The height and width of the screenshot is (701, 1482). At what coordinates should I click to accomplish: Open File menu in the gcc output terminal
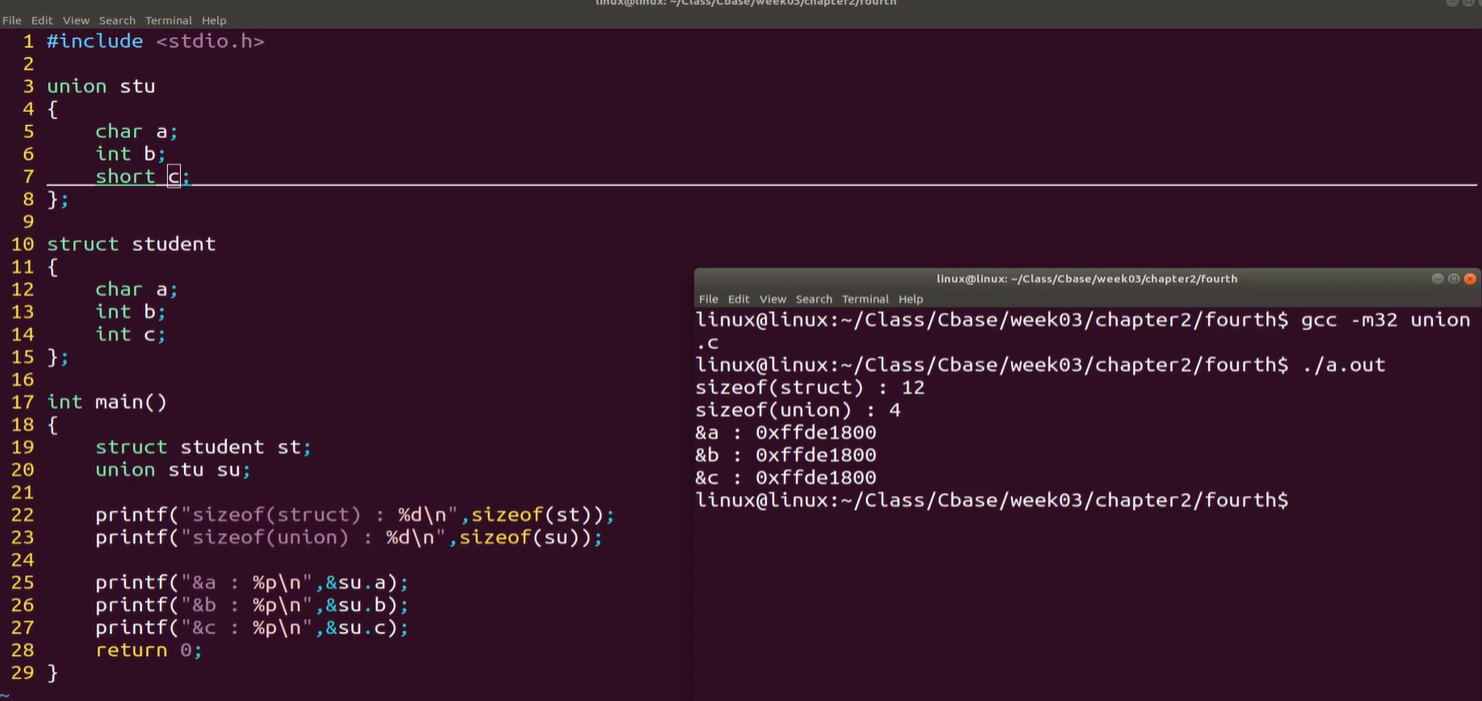click(x=708, y=299)
